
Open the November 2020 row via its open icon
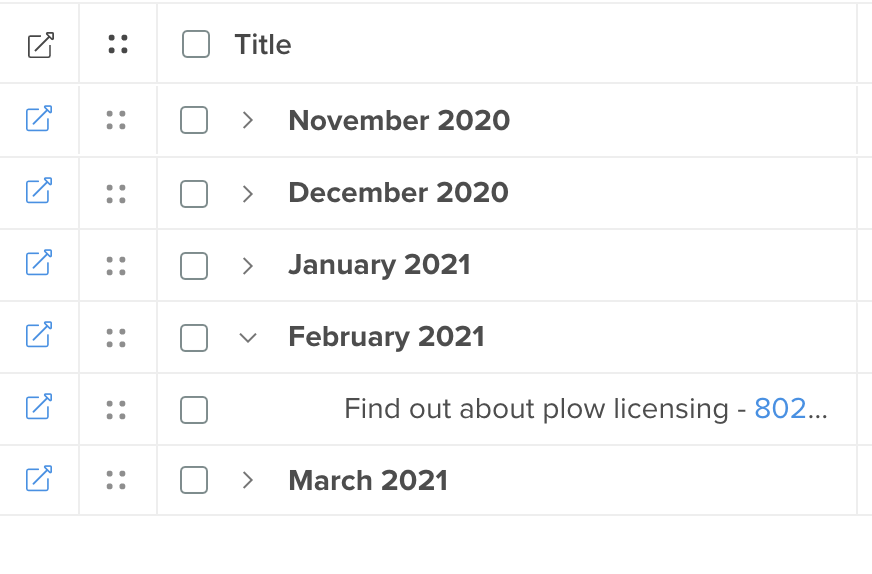pyautogui.click(x=39, y=118)
